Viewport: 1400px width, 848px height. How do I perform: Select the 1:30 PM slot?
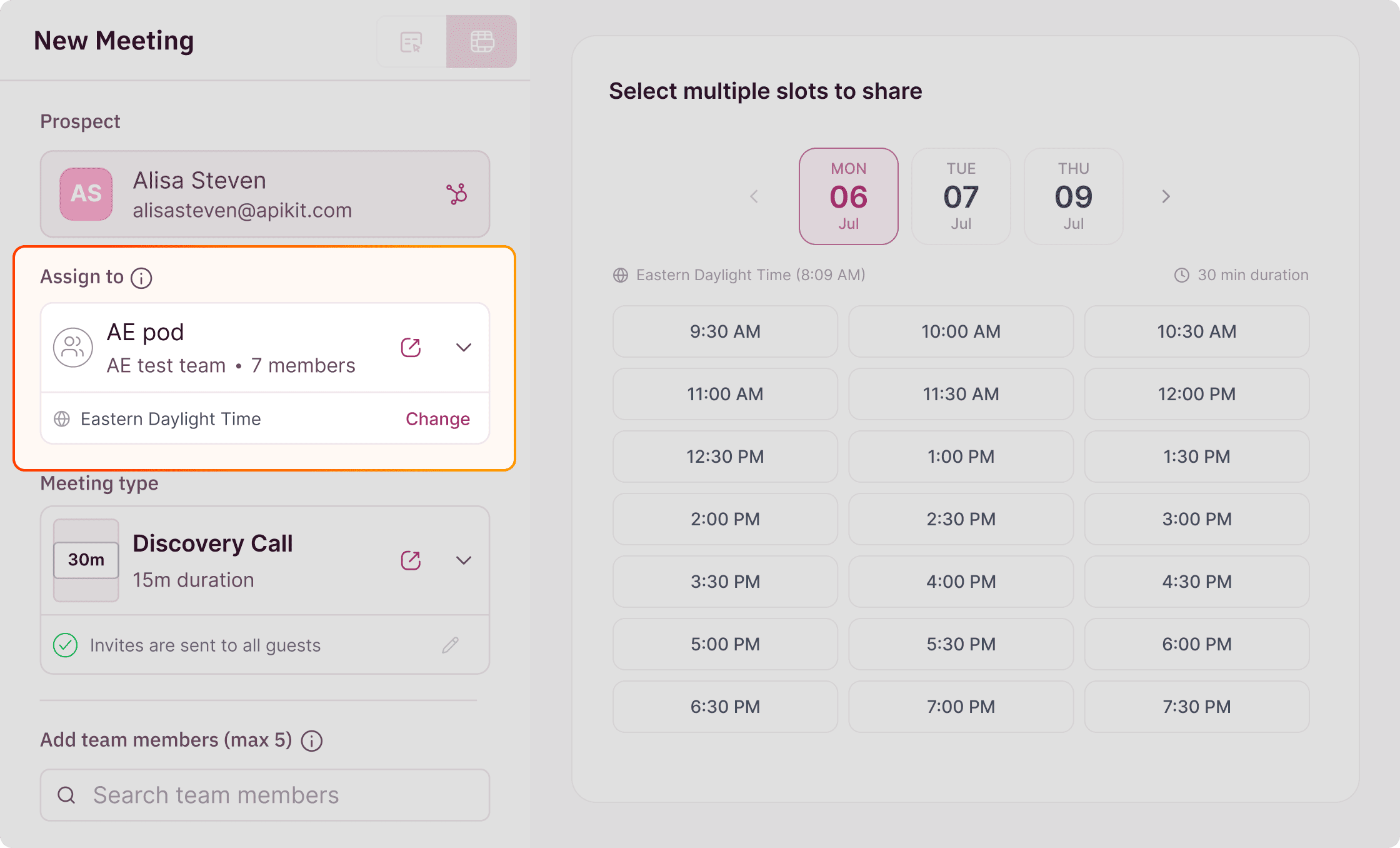[1197, 457]
